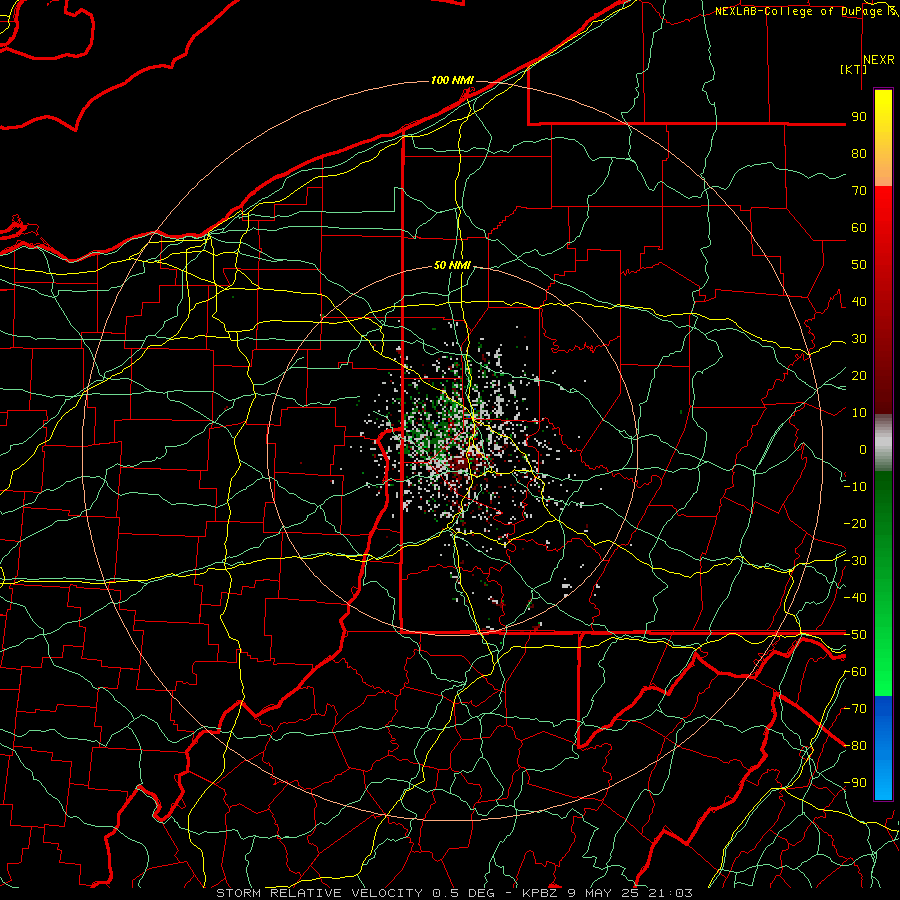
Task: Click the "-90" value on the velocity scale
Action: click(x=855, y=783)
